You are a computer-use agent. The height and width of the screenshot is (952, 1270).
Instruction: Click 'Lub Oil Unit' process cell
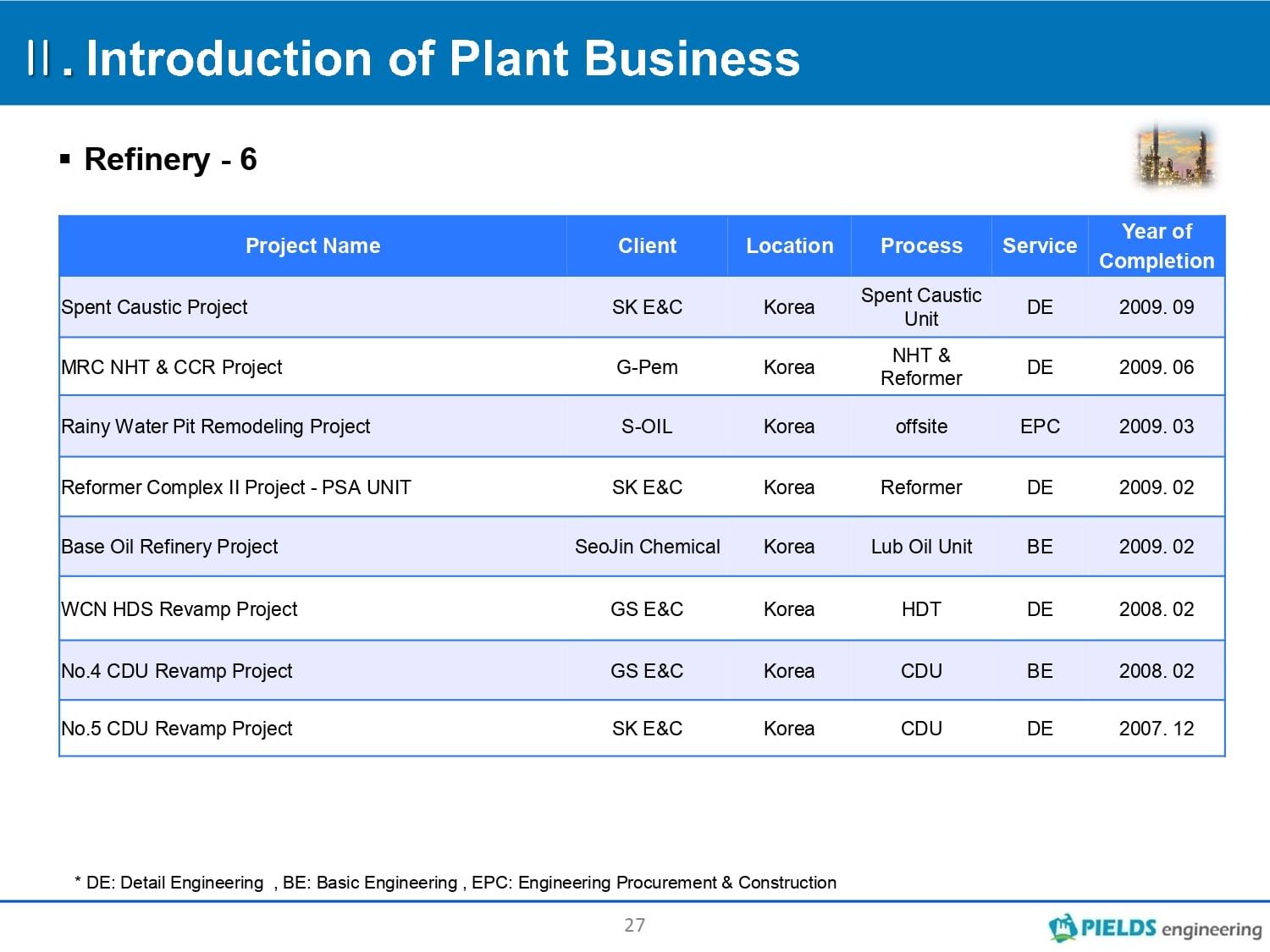coord(921,547)
